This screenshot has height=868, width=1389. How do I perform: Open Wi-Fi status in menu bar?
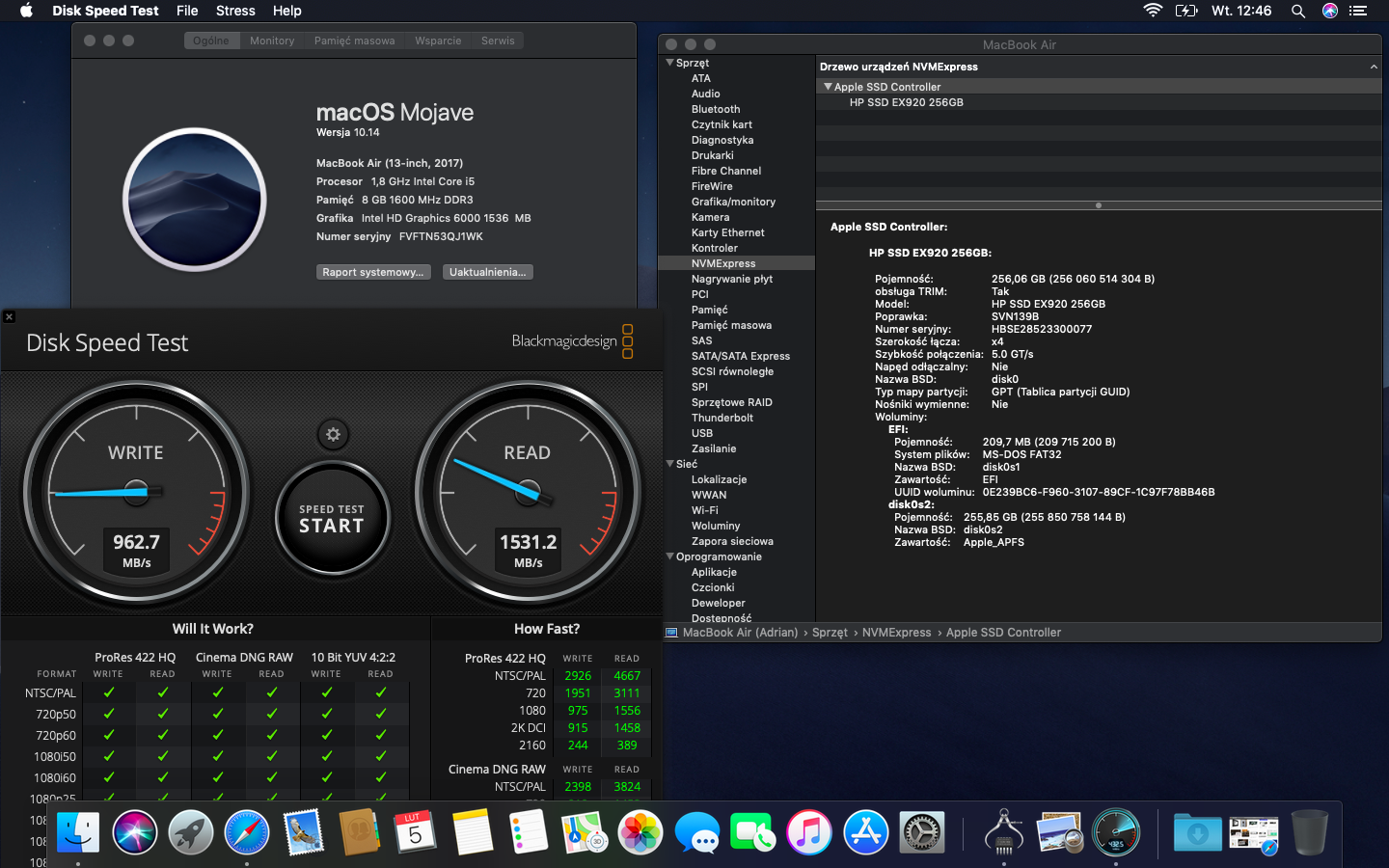[1153, 11]
